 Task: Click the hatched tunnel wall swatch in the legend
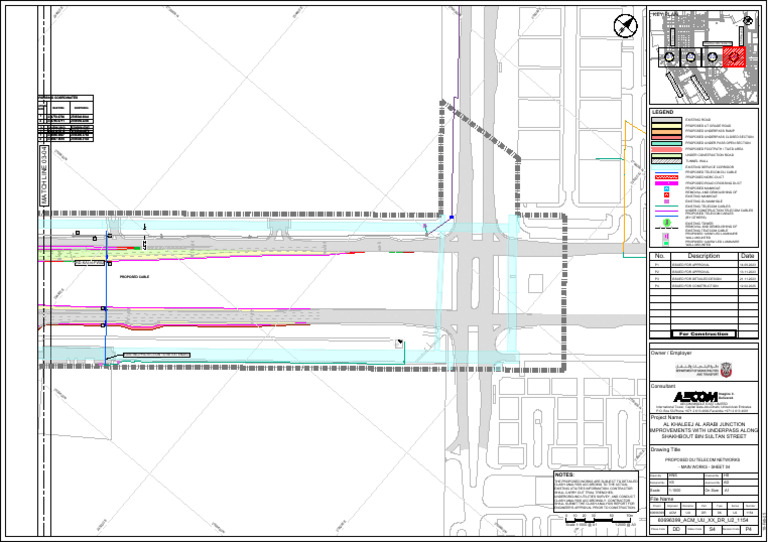click(666, 161)
